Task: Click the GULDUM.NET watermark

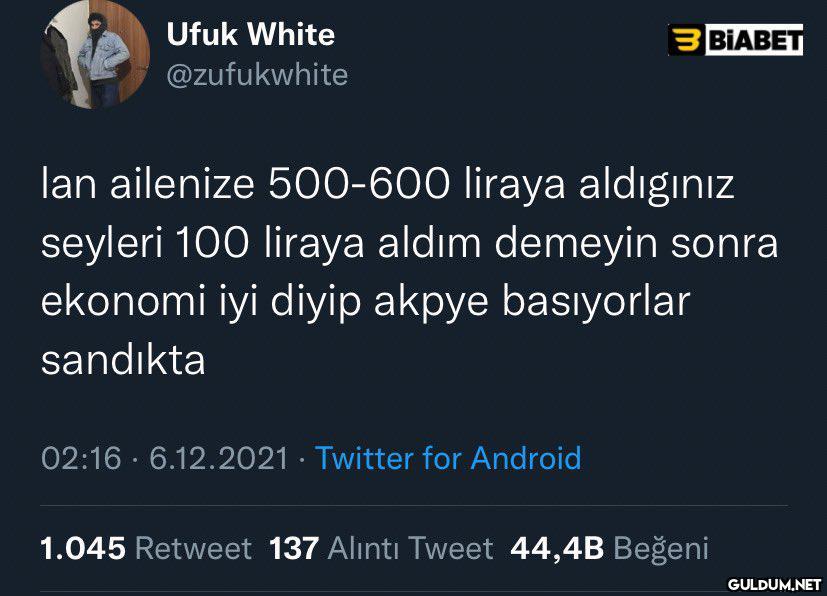Action: [774, 584]
